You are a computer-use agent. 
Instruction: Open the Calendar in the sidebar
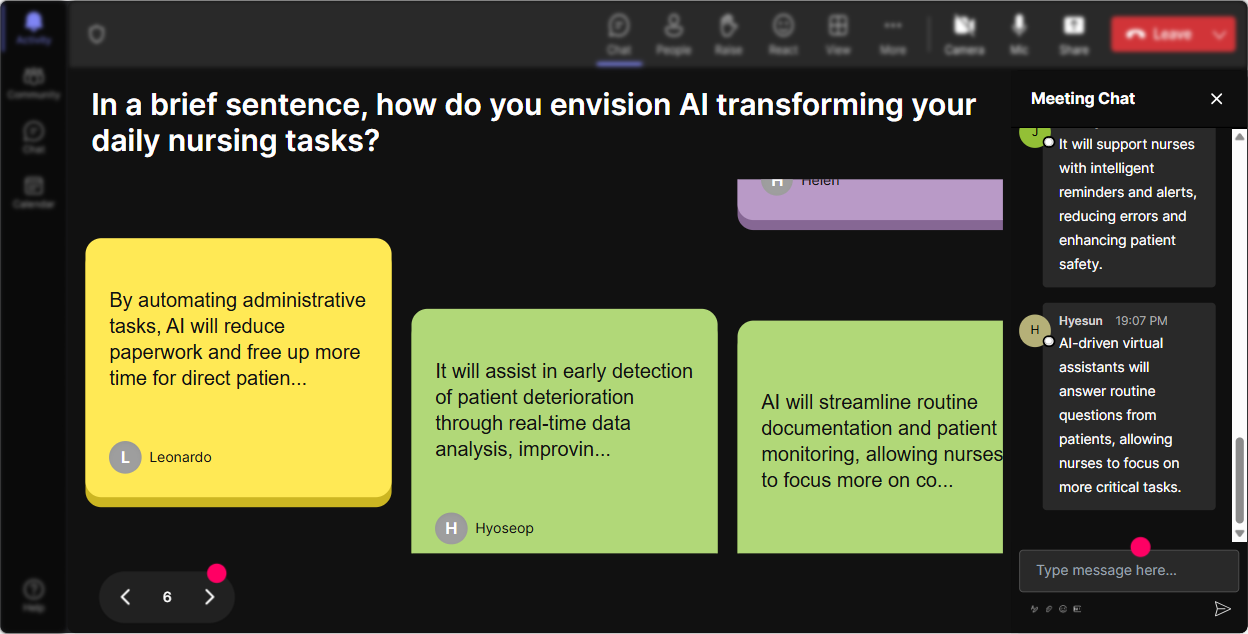tap(34, 192)
